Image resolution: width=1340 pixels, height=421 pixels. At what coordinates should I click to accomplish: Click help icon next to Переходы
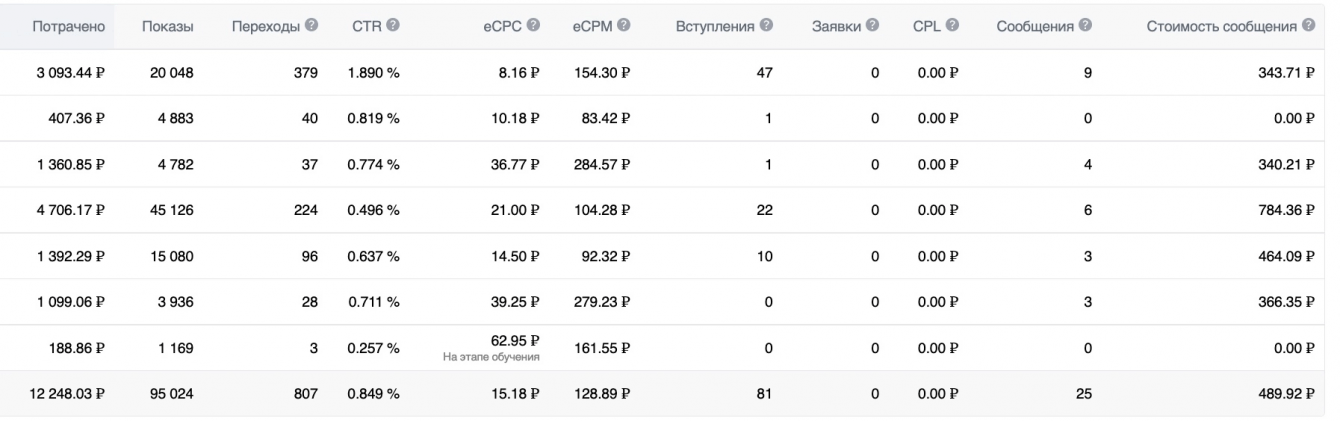pyautogui.click(x=311, y=24)
